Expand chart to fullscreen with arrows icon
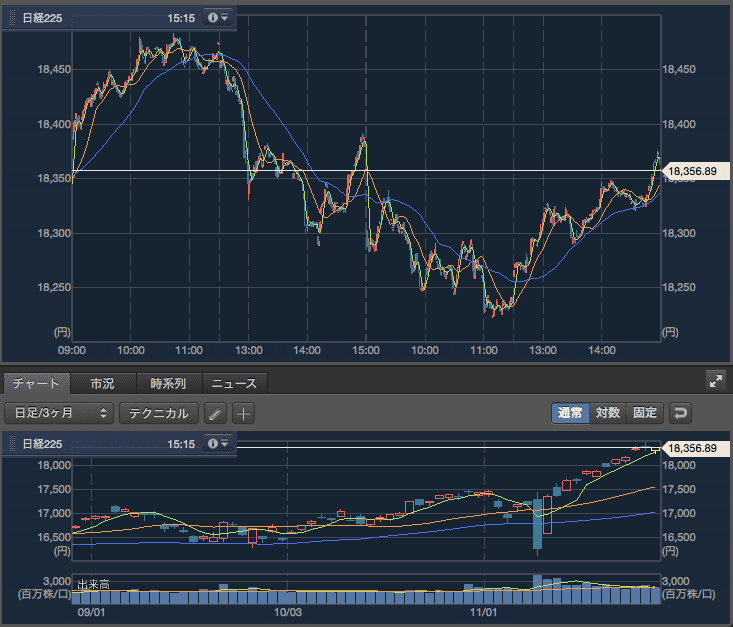 [716, 381]
